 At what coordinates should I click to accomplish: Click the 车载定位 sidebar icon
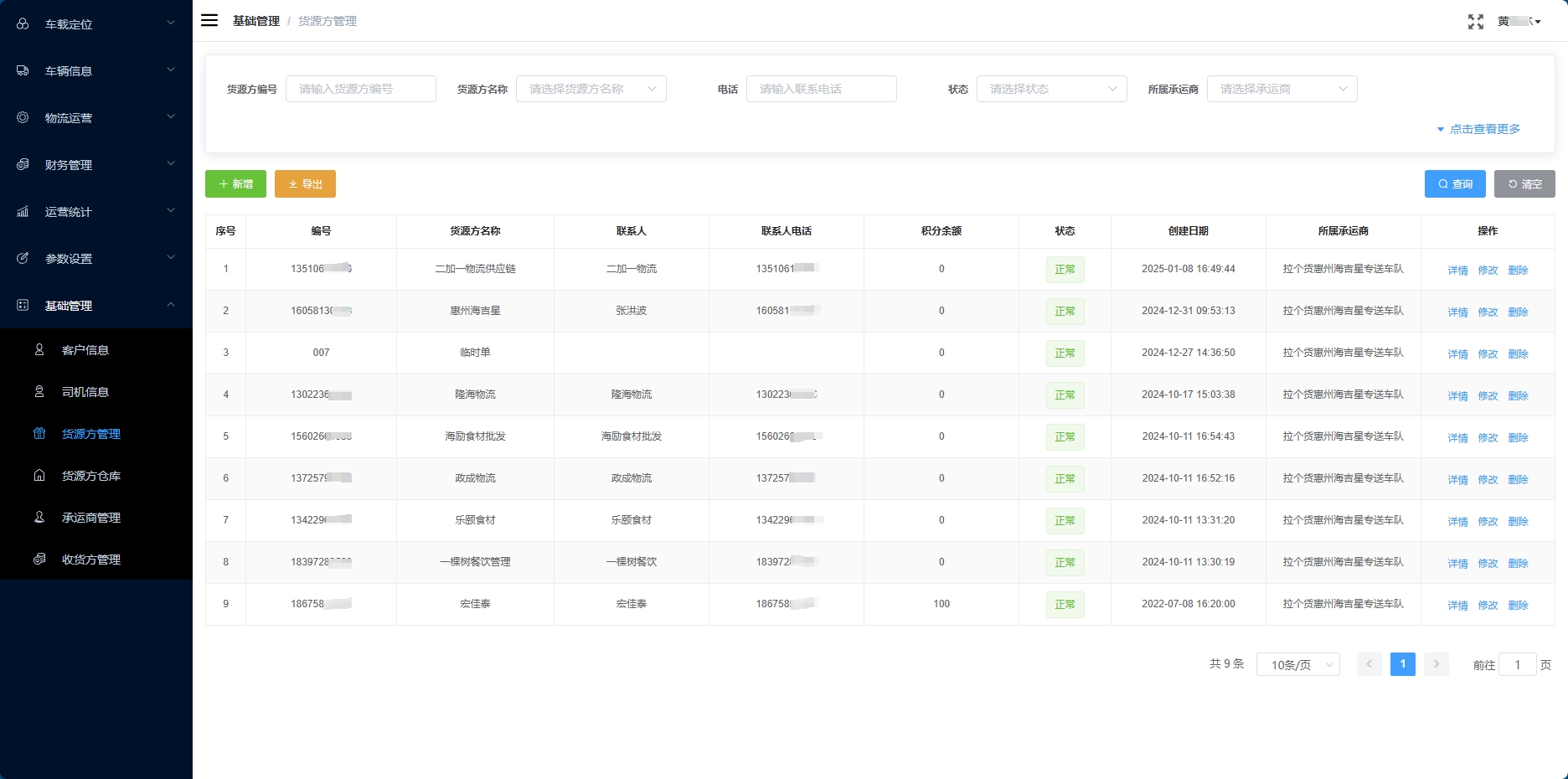pos(23,23)
